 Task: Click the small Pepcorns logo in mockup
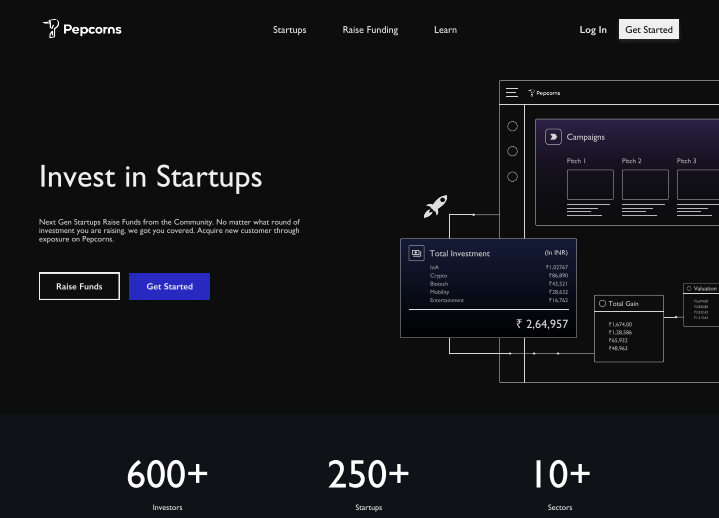(544, 93)
